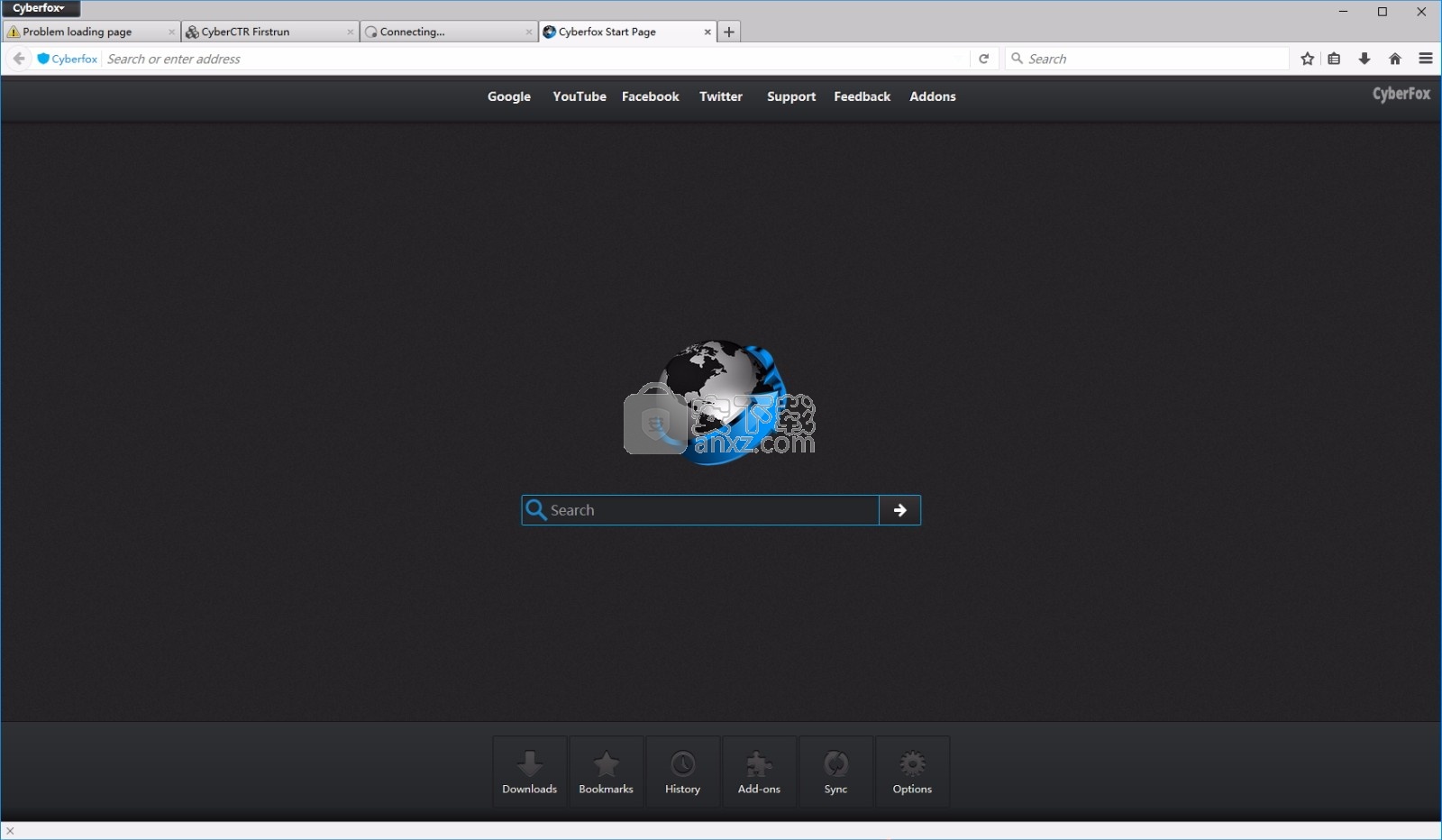
Task: Close the Connecting... tab
Action: tap(529, 32)
